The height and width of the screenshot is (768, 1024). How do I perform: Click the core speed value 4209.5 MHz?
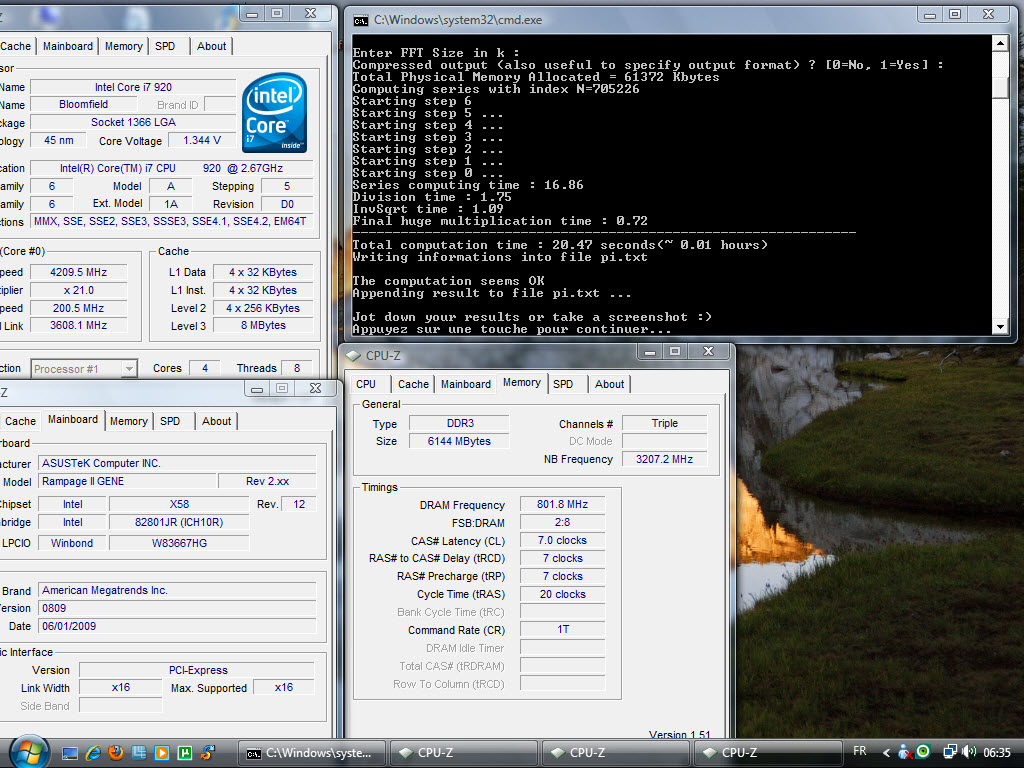(78, 272)
